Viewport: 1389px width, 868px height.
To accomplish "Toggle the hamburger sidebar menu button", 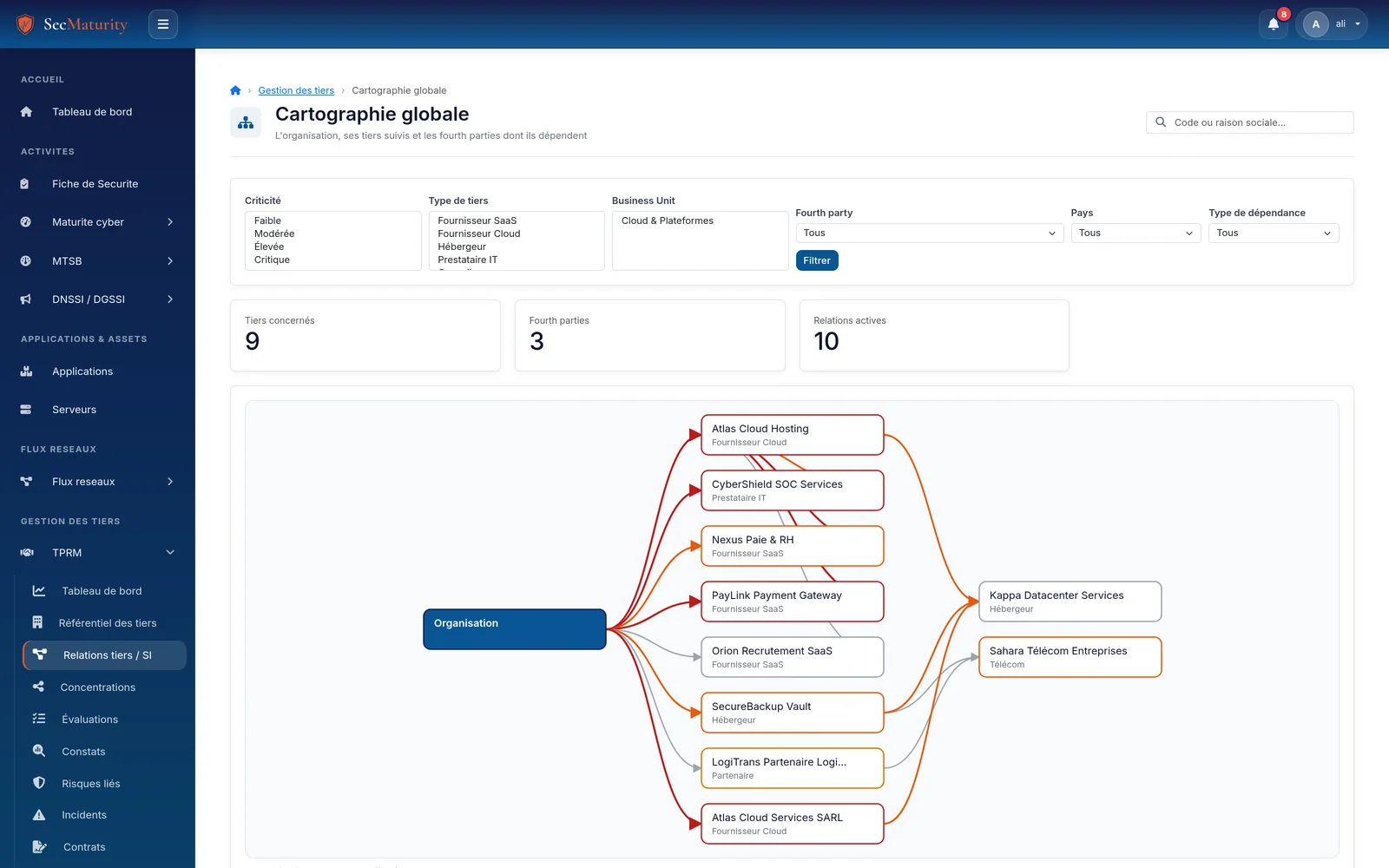I will [x=163, y=24].
